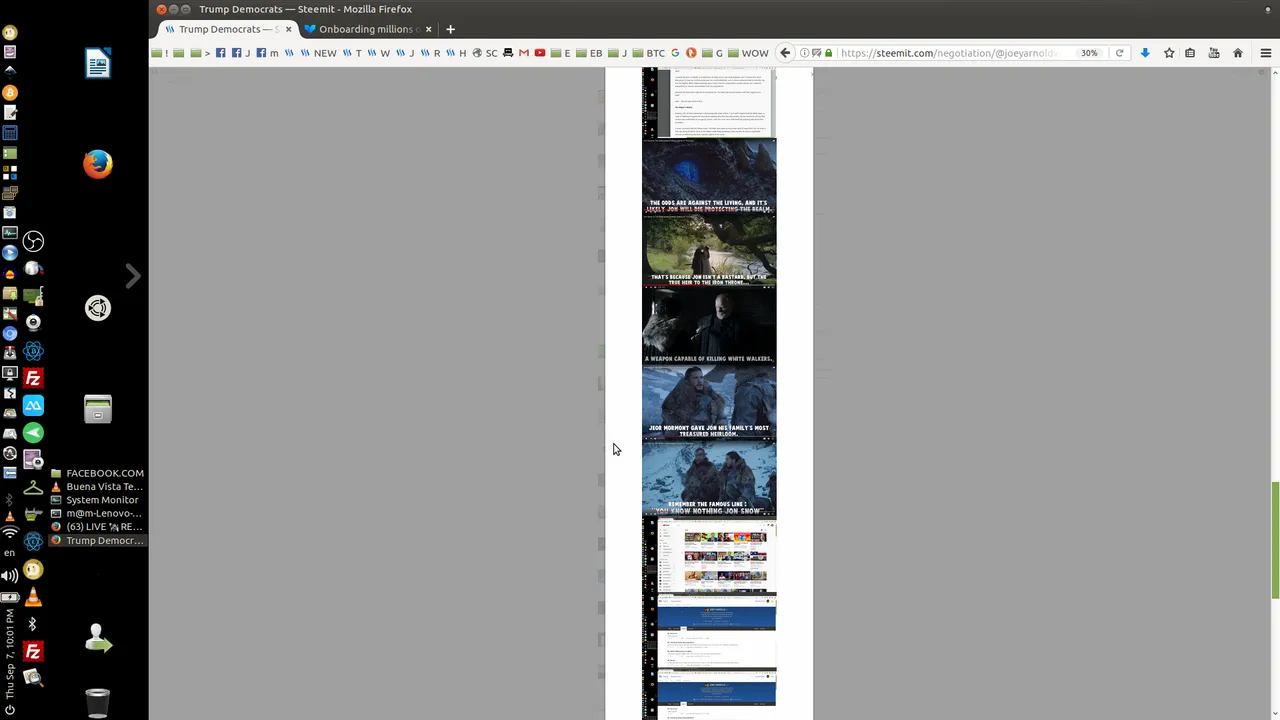Switch to m@m-Lenovo terminal window
The height and width of the screenshot is (720, 1280).
[97, 513]
